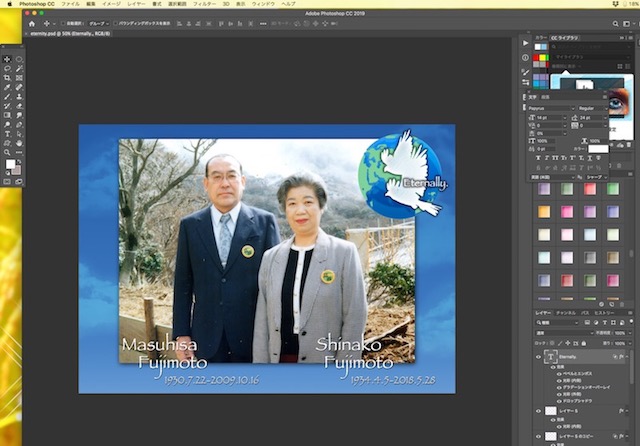Image resolution: width=640 pixels, height=446 pixels.
Task: Click the eternity.psd document tab
Action: click(70, 34)
